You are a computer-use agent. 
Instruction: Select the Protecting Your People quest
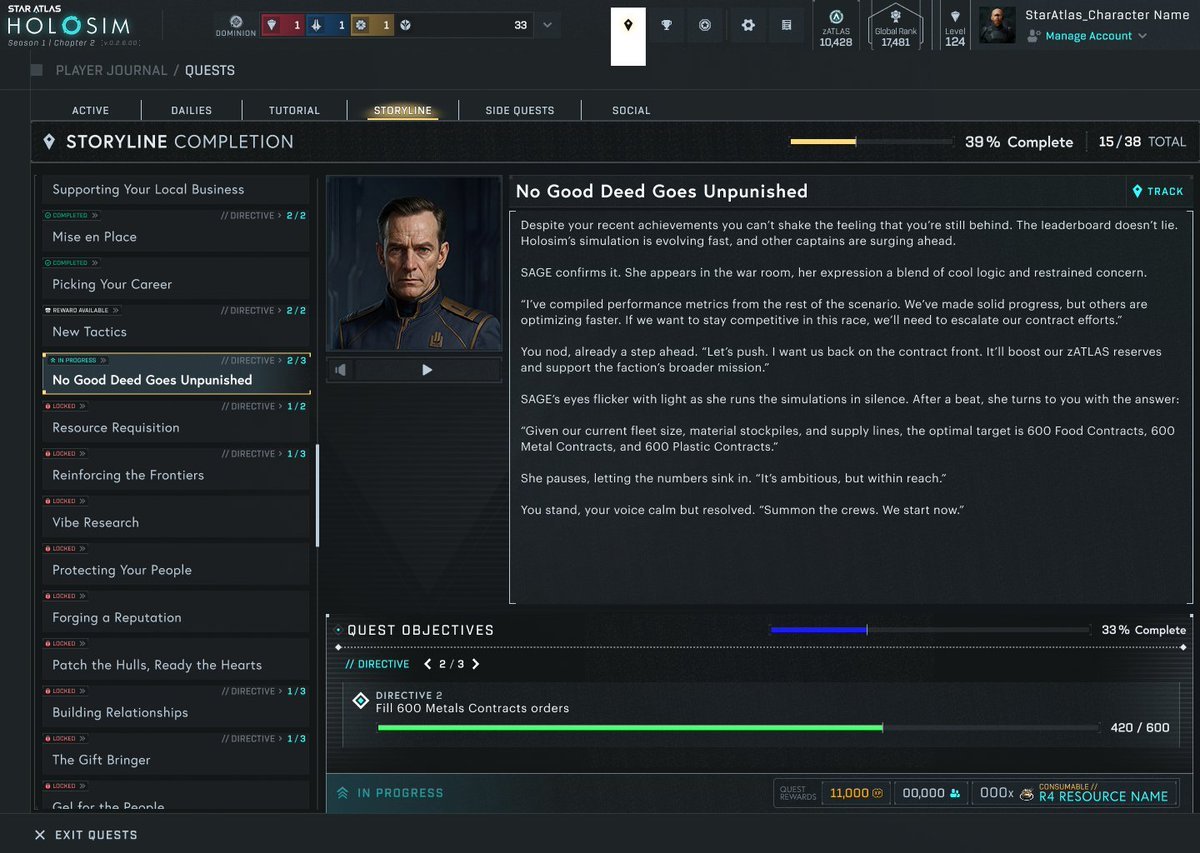[176, 562]
